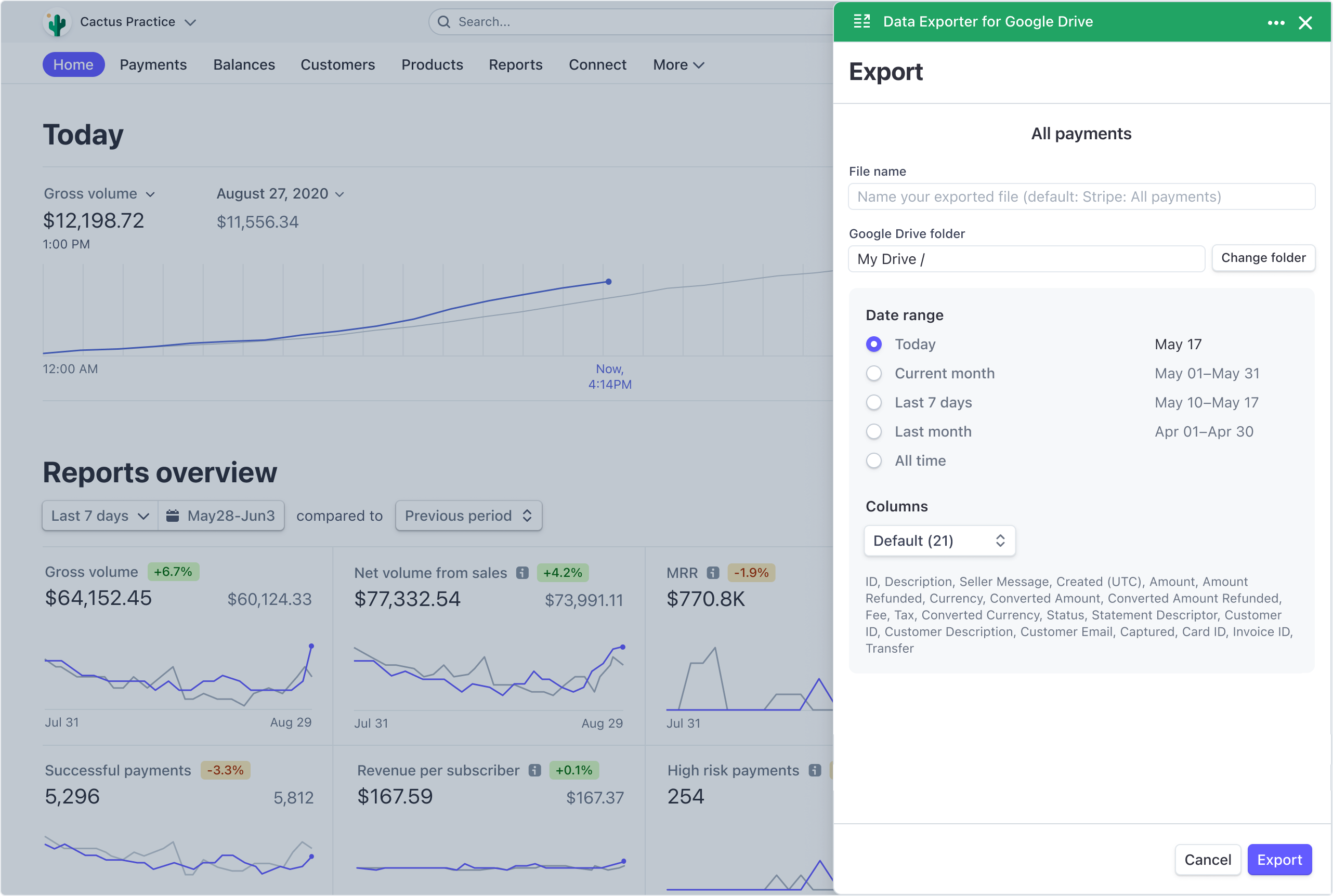Screen dimensions: 1333x896
Task: Open the three-dot menu in exporter header
Action: point(1276,23)
